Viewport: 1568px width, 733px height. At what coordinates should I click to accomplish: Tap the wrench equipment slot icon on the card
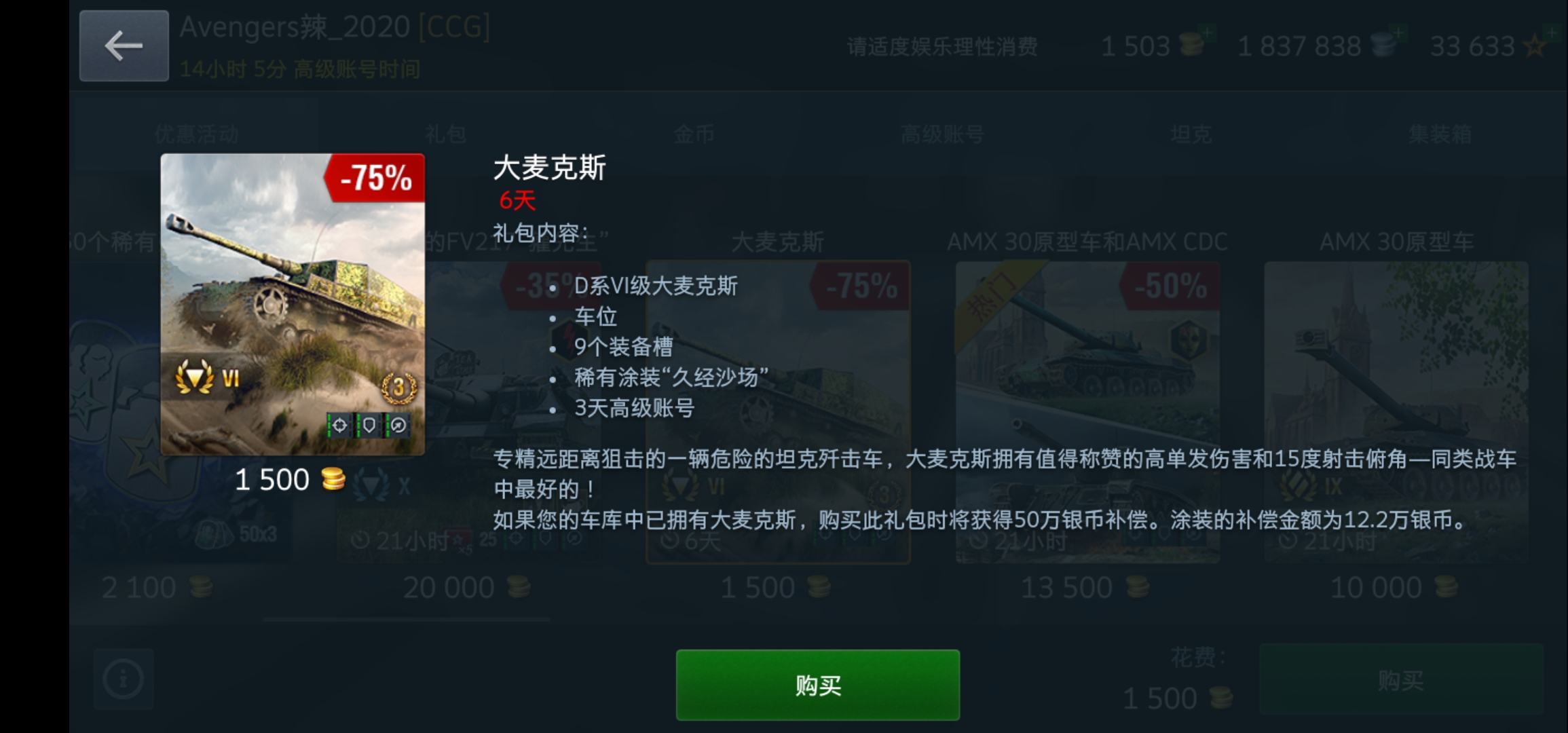tap(398, 426)
